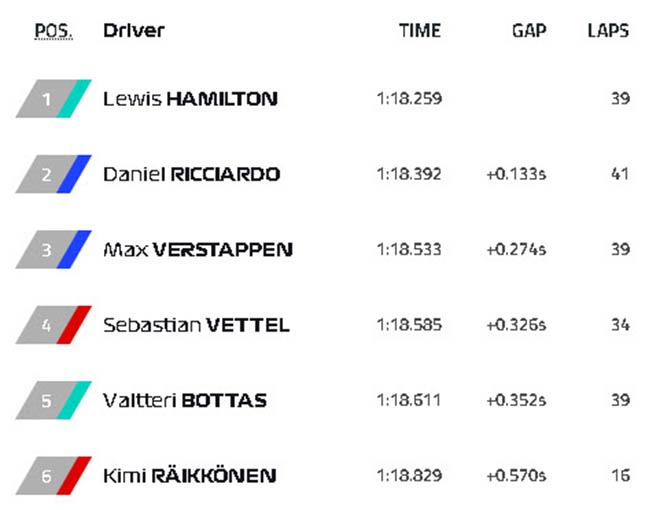Screen dimensions: 660x510
Task: Click Räikkönen's lap count 16
Action: (x=620, y=475)
